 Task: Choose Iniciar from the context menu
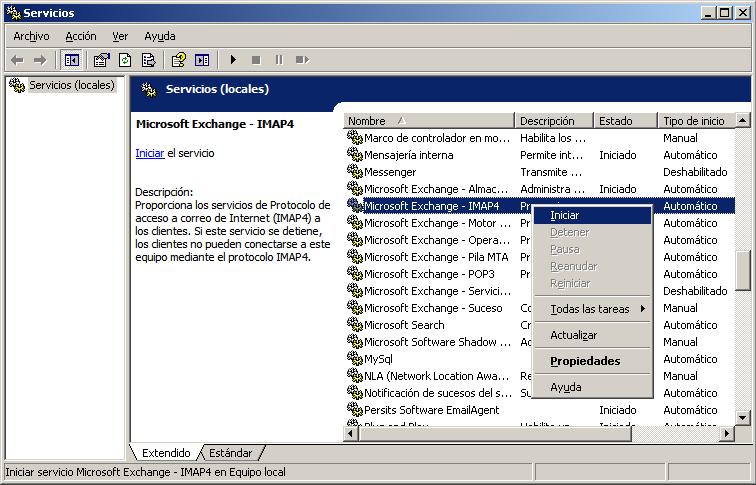(x=565, y=215)
